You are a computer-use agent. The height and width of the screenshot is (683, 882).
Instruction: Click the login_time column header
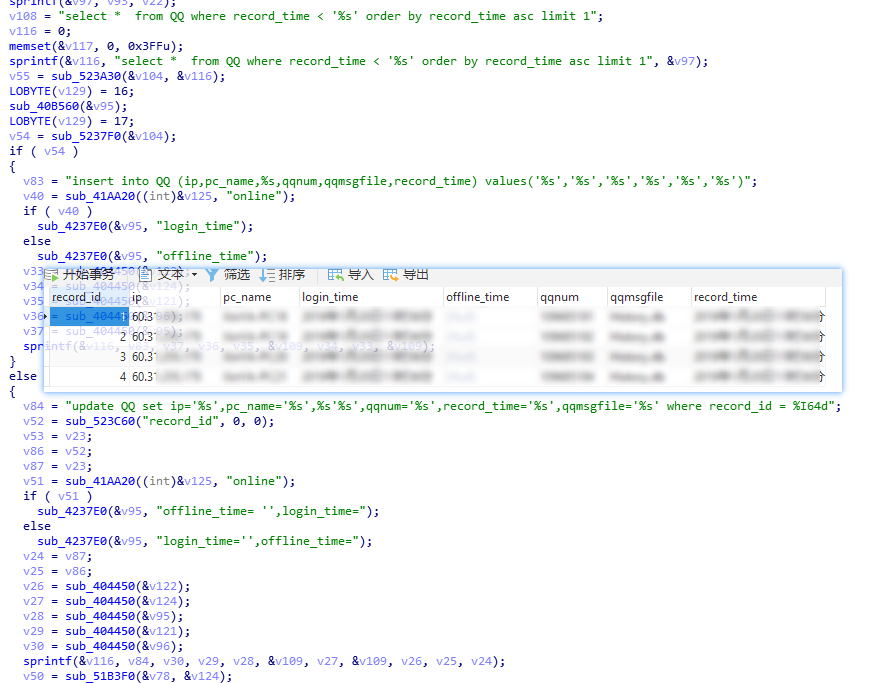pyautogui.click(x=330, y=297)
